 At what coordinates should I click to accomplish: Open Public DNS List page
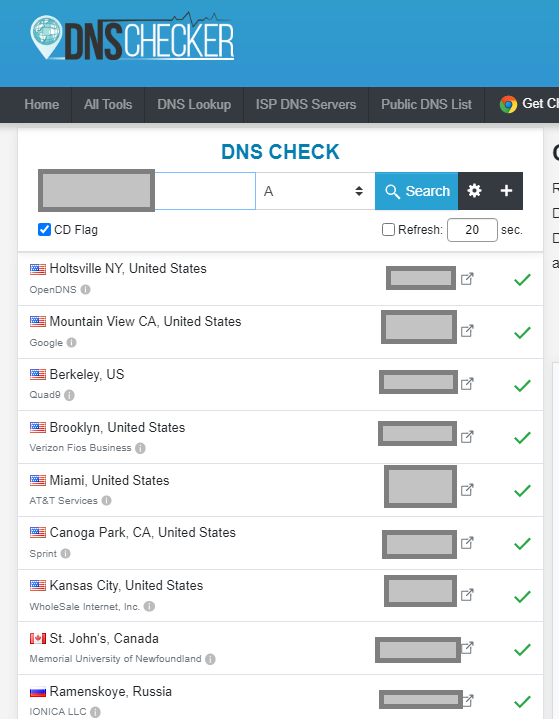point(426,105)
